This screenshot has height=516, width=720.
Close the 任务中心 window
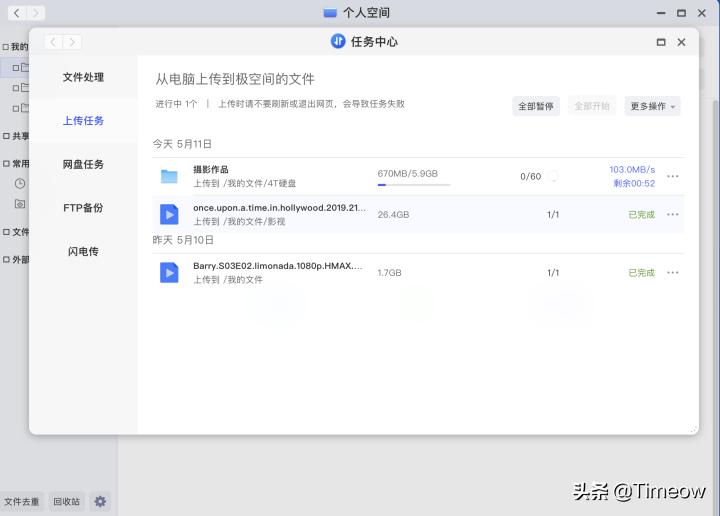(681, 42)
